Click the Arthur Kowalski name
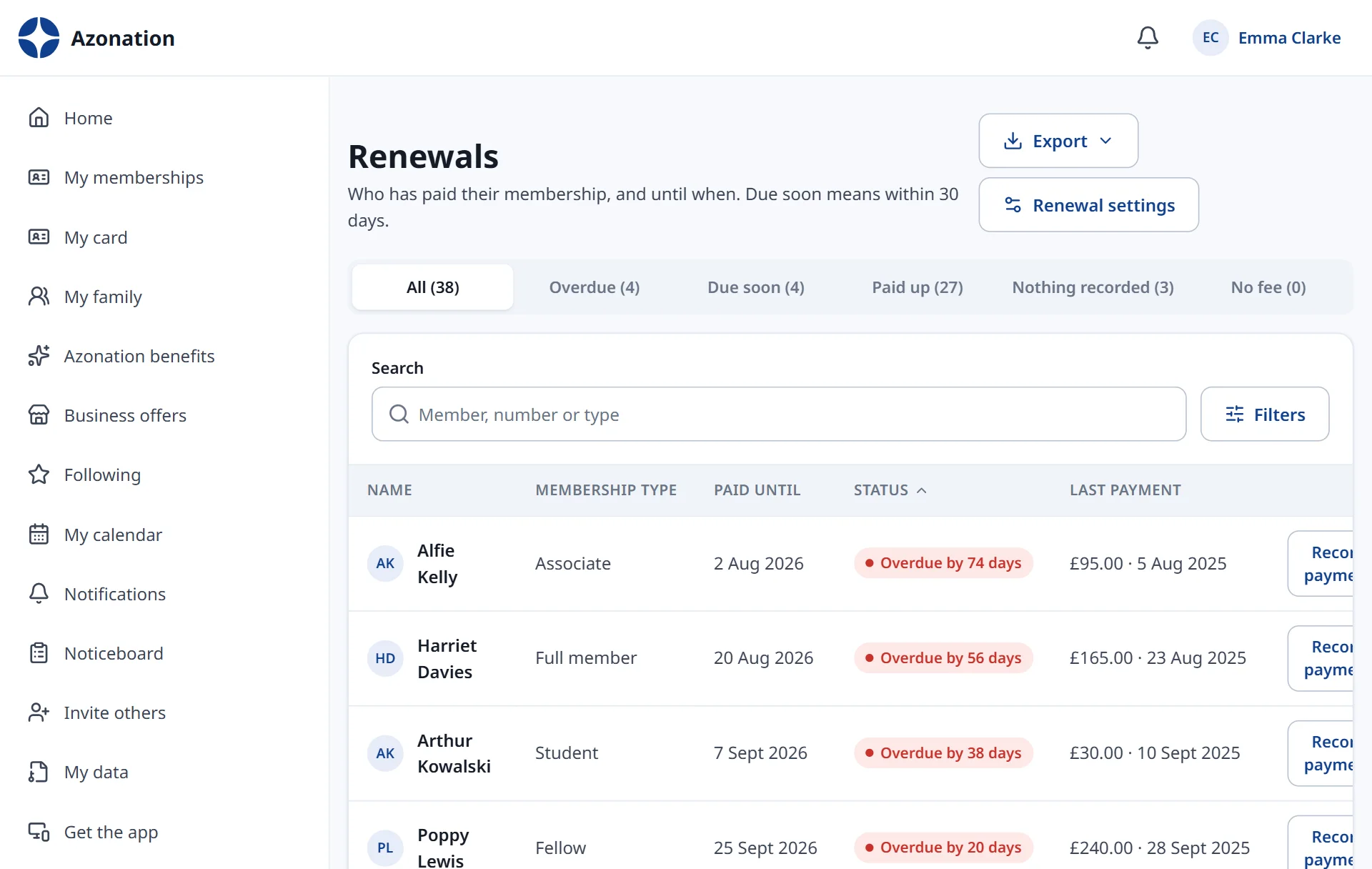Screen dimensions: 1372x869 (x=454, y=753)
